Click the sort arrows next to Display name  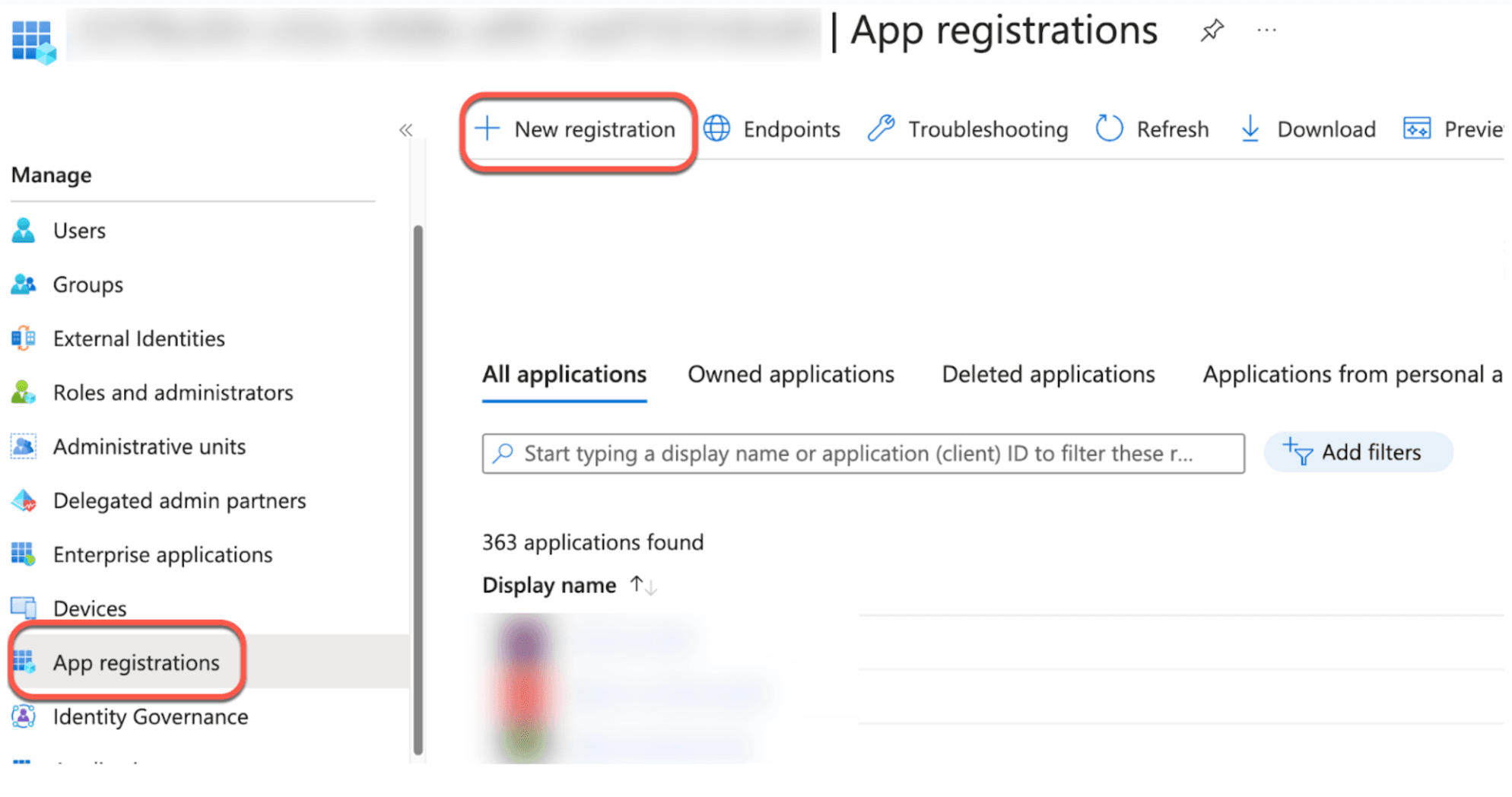coord(643,586)
